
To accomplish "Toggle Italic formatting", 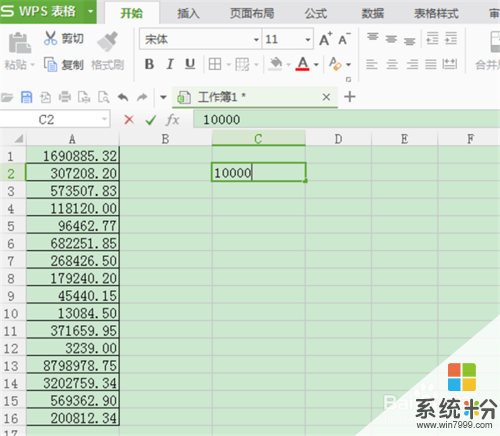I will pyautogui.click(x=170, y=64).
